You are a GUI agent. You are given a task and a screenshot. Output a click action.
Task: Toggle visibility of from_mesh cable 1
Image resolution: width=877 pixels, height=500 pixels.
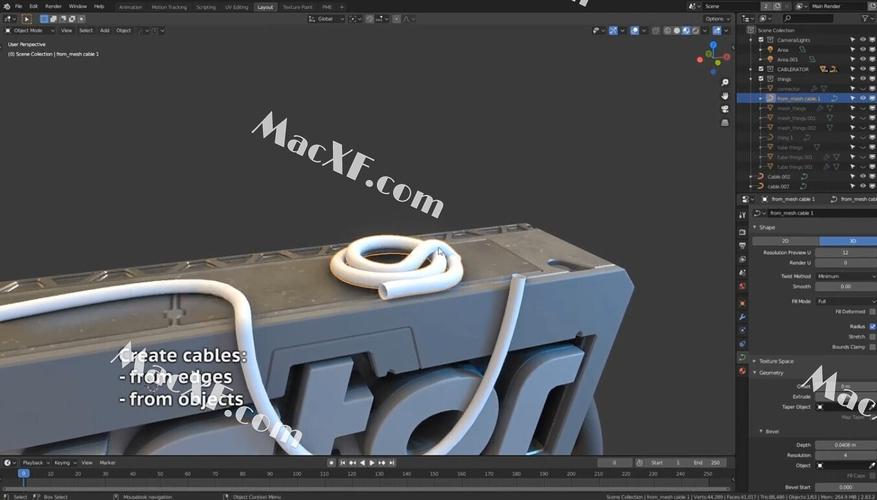[x=862, y=98]
